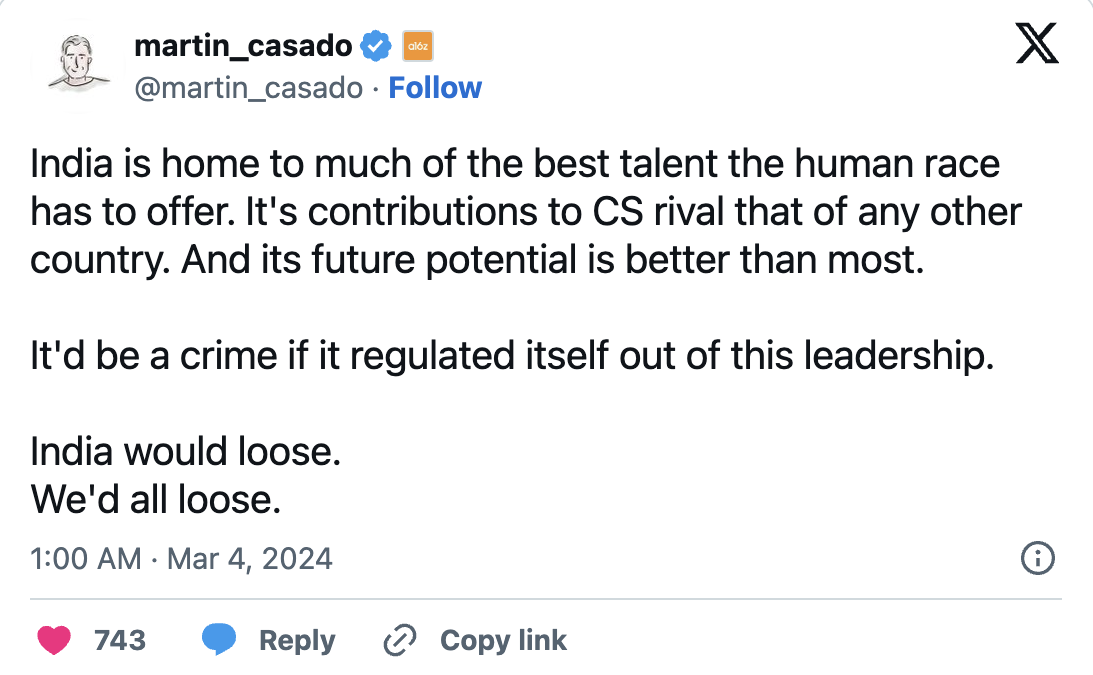Click the Reply text label

click(x=296, y=640)
